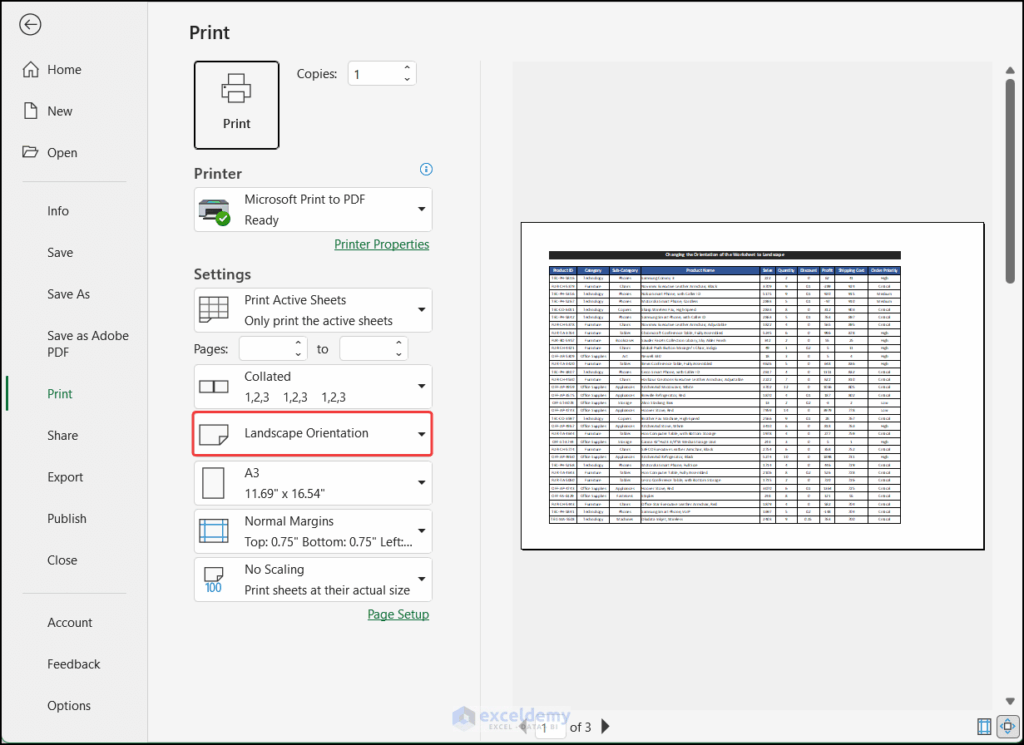Select Home in the sidebar
The height and width of the screenshot is (745, 1024).
point(64,70)
